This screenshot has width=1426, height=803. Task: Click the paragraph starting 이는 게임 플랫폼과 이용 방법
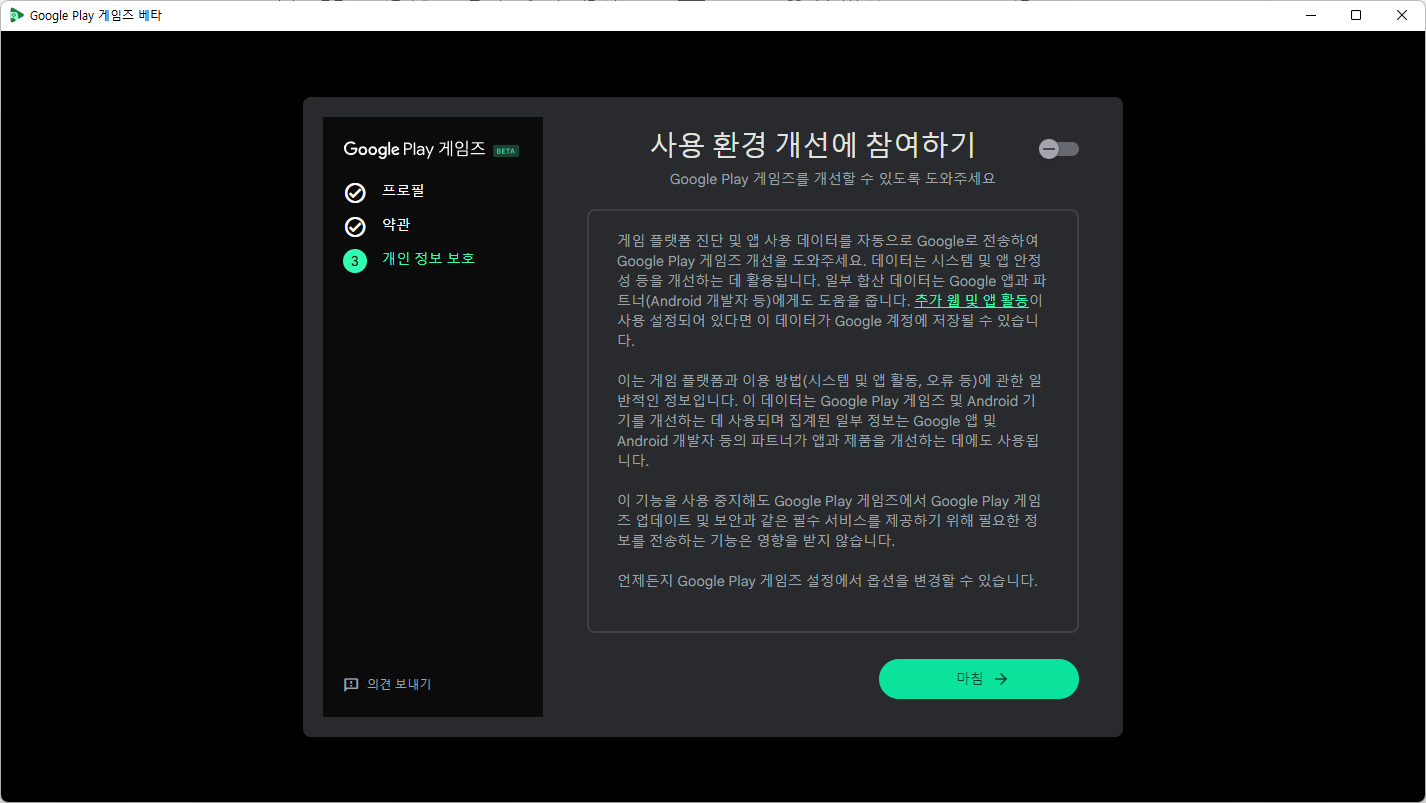[830, 421]
